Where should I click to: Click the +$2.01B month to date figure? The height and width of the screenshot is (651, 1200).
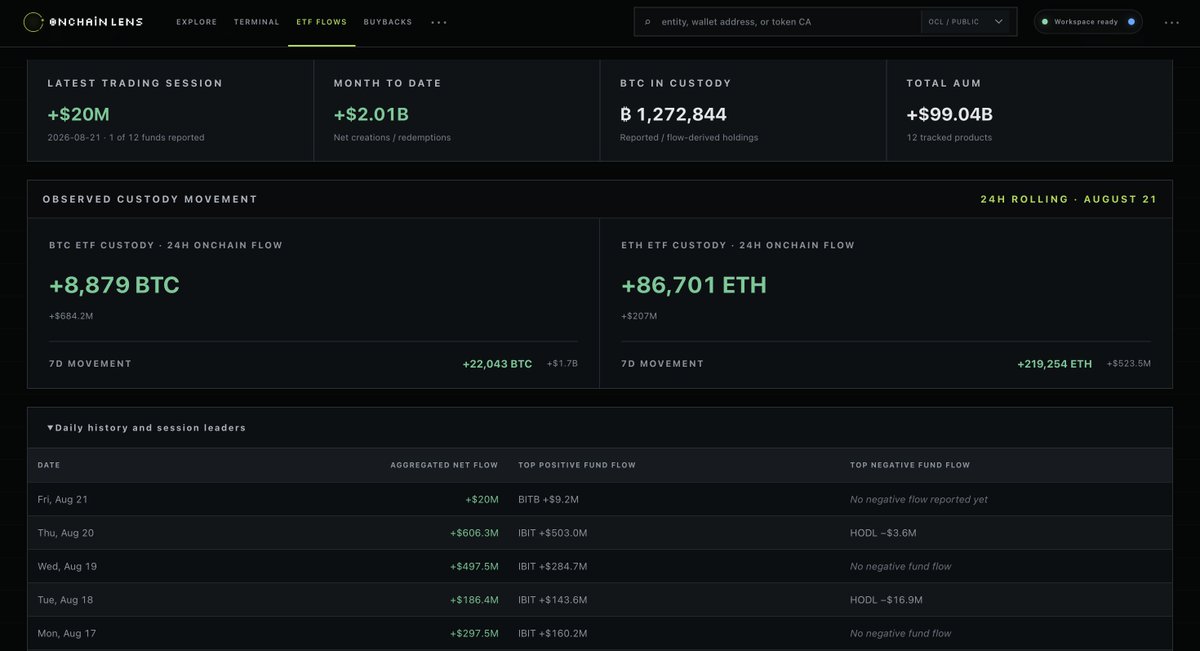point(371,114)
